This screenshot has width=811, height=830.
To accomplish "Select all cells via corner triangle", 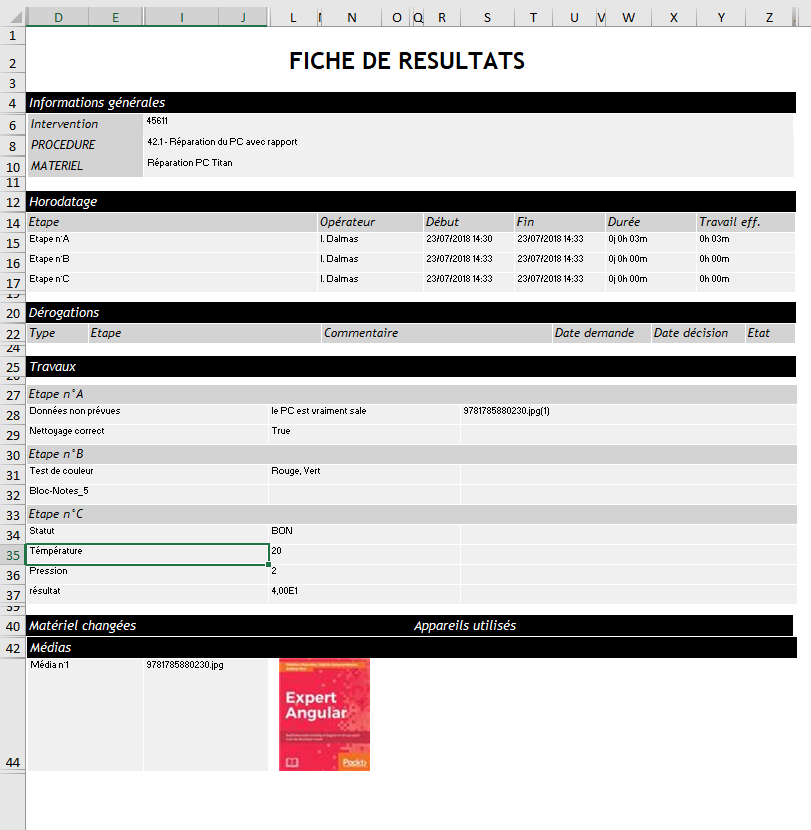I will [x=16, y=17].
